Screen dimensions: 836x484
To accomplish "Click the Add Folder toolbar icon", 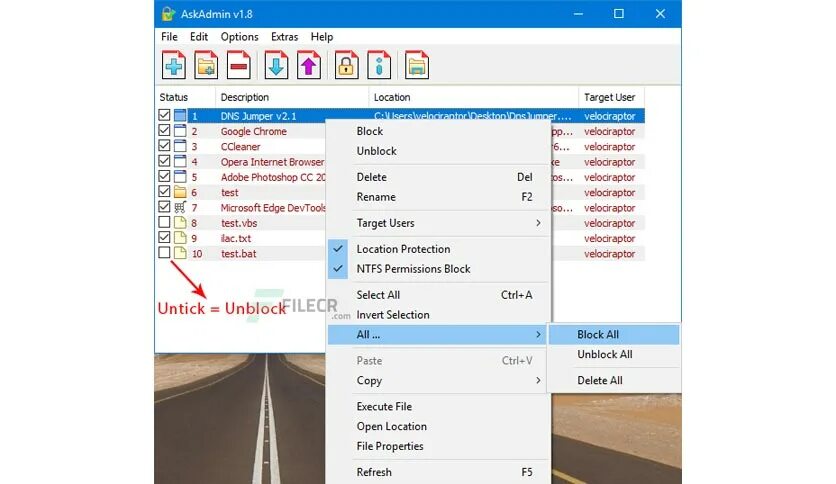I will [x=206, y=66].
